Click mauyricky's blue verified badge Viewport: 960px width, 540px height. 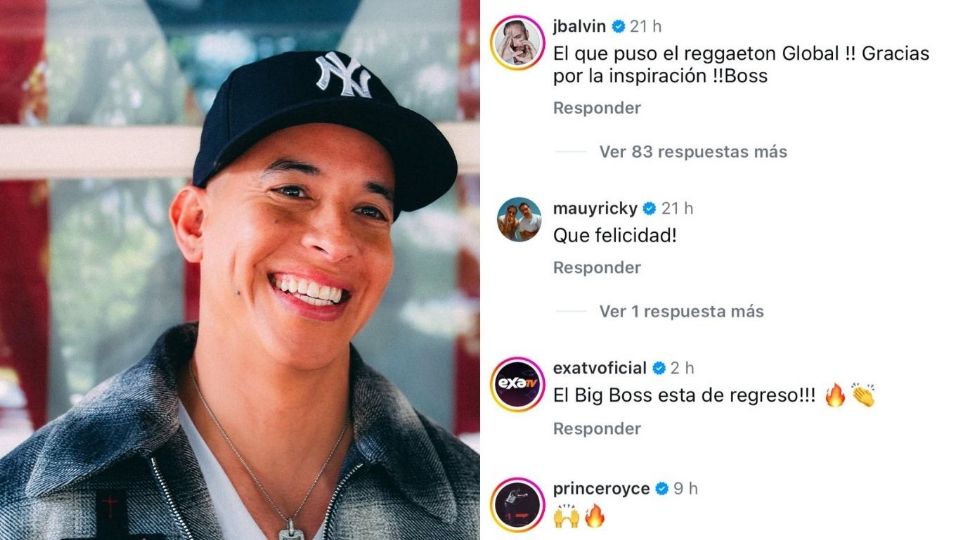[650, 209]
